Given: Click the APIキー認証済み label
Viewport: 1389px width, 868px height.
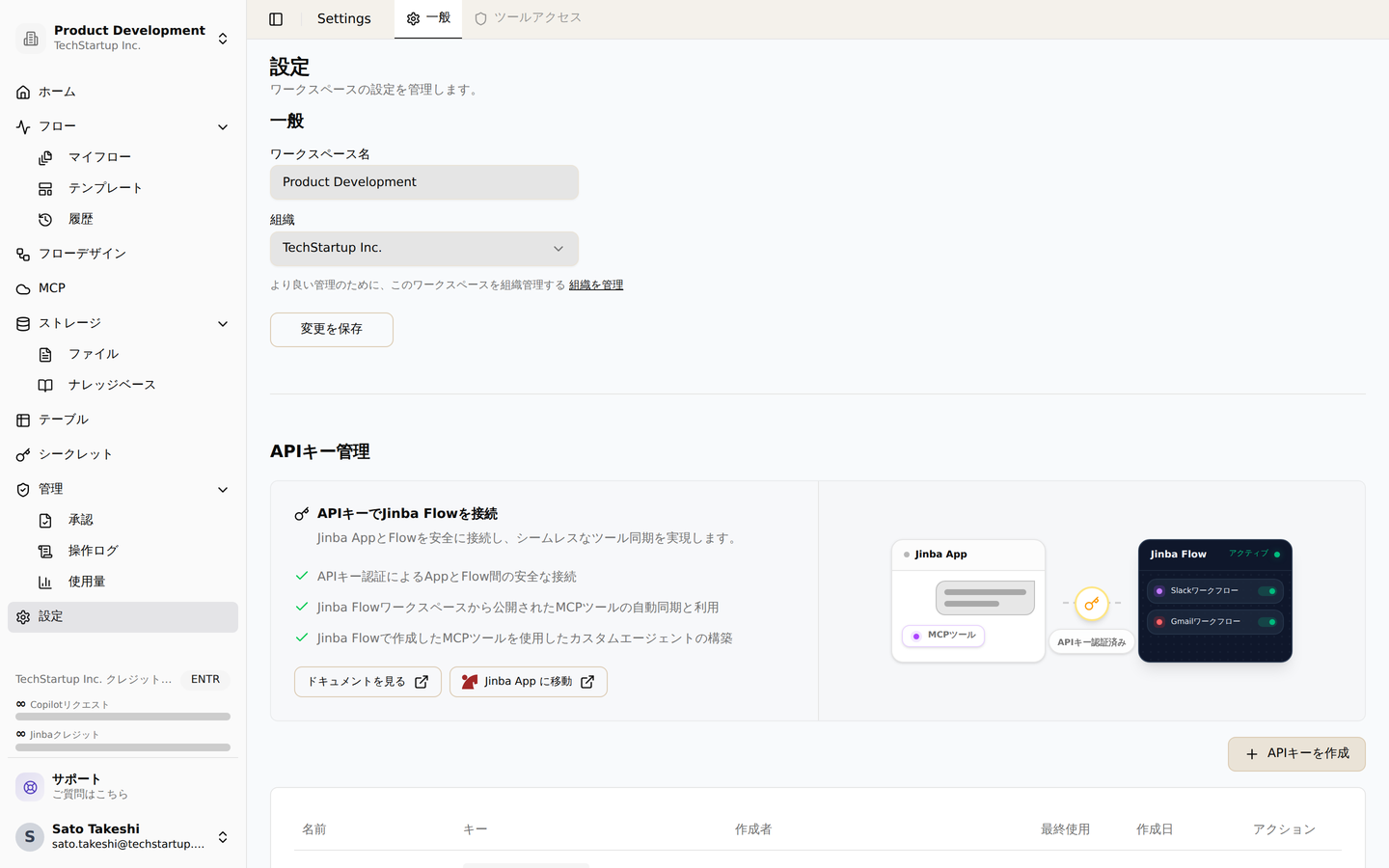Looking at the screenshot, I should pos(1091,642).
